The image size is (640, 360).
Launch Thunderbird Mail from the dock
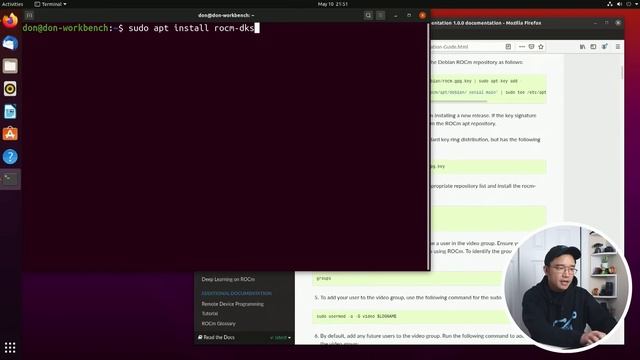point(10,43)
